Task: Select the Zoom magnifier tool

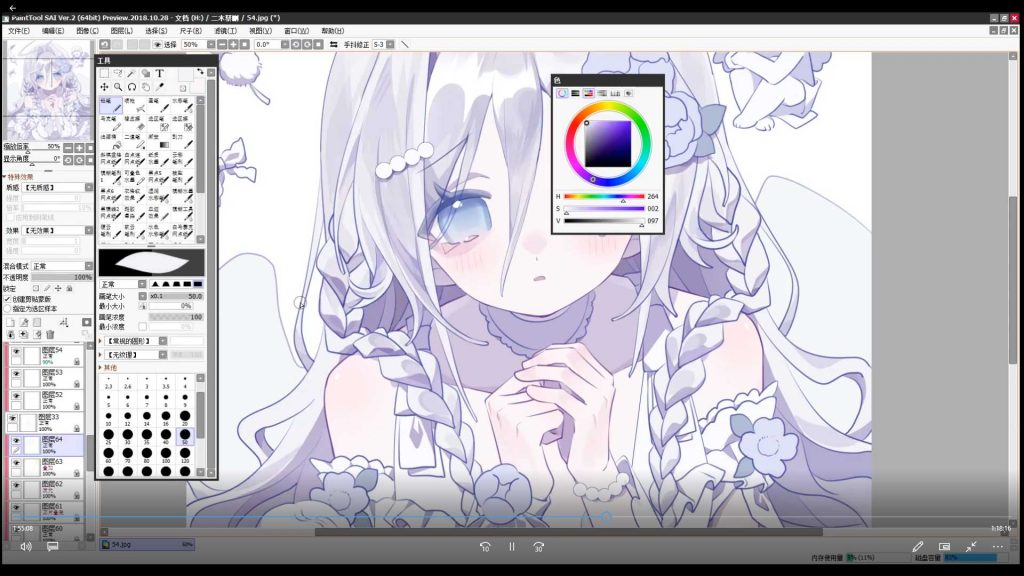Action: (x=118, y=87)
